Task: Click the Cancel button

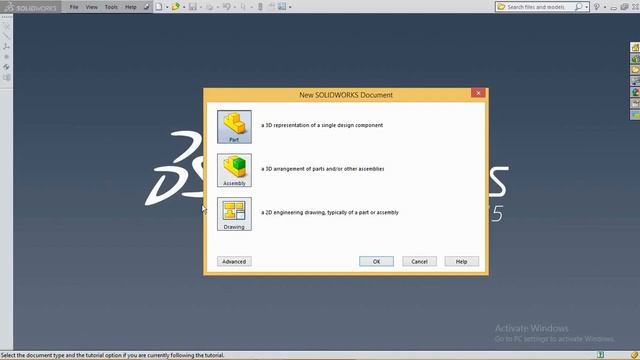Action: (x=419, y=261)
